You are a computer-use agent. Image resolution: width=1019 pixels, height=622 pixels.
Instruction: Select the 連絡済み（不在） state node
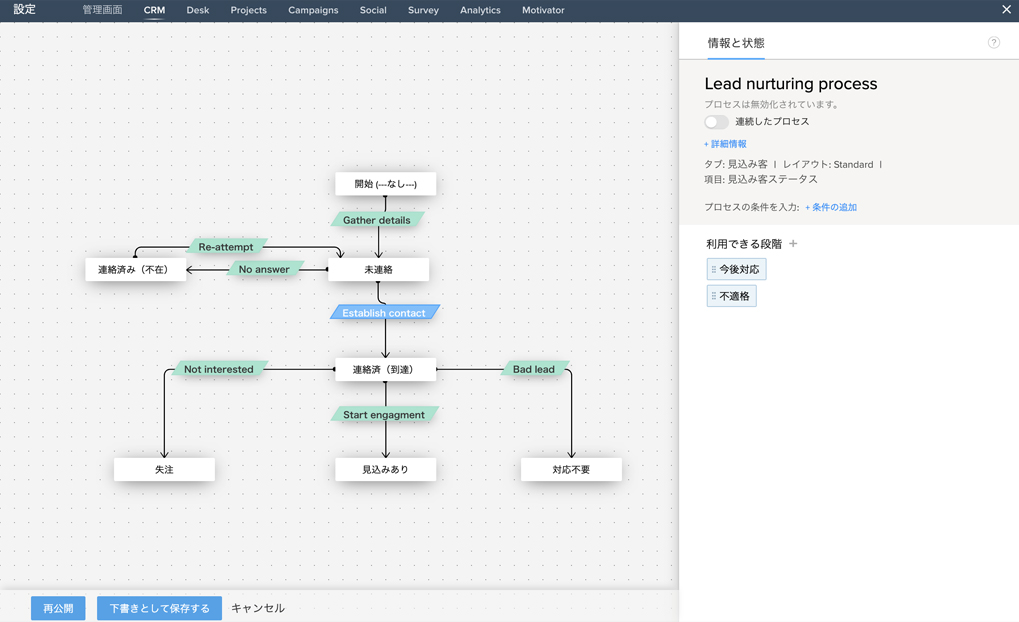(136, 270)
